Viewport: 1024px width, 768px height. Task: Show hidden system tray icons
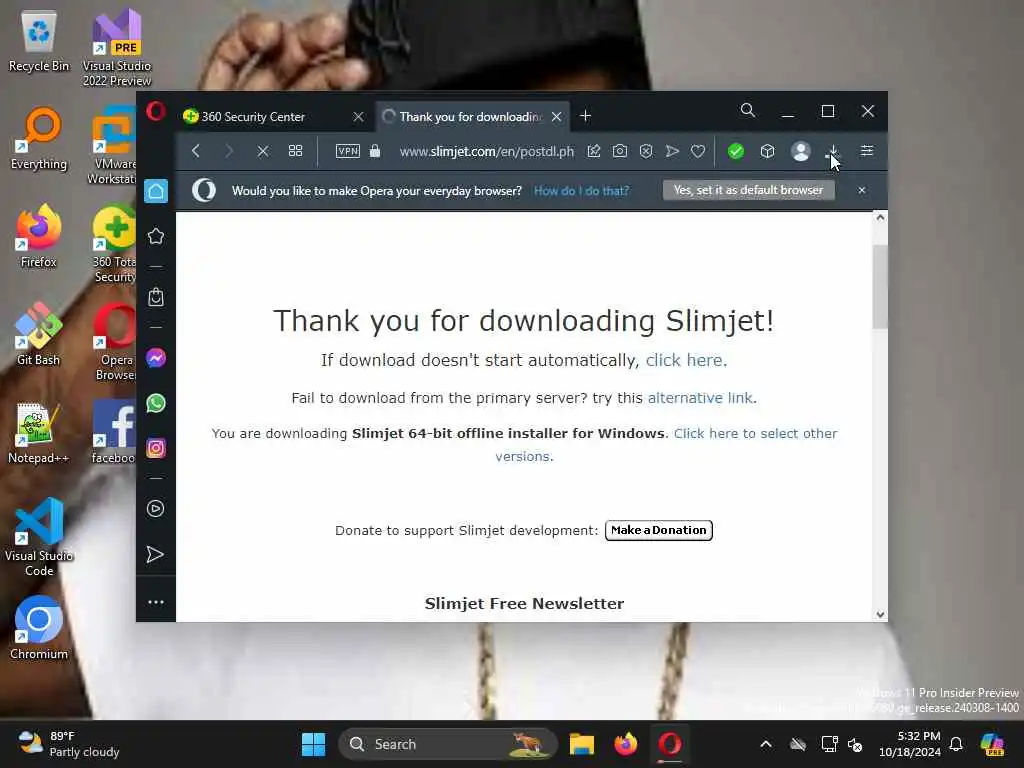(766, 744)
